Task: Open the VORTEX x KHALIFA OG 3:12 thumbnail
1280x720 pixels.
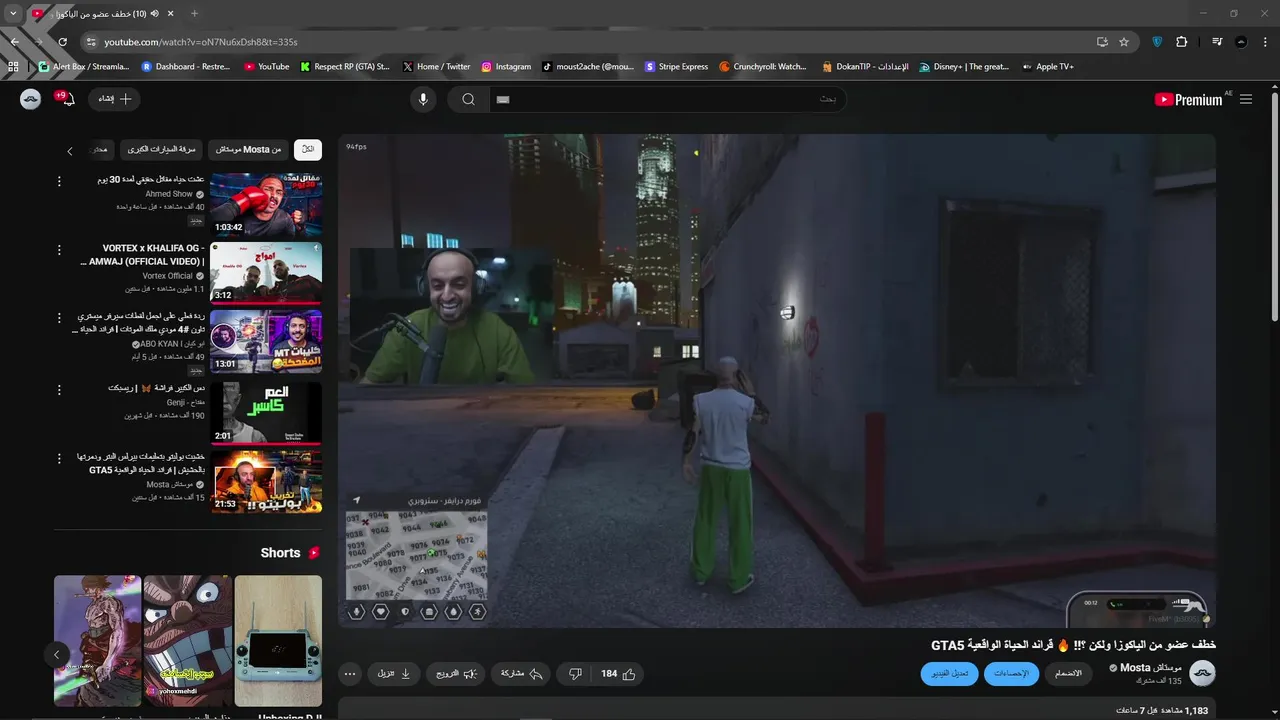Action: (266, 273)
